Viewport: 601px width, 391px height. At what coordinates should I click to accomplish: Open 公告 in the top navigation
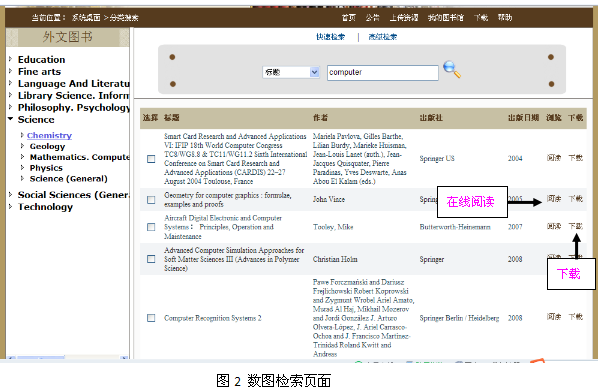coord(372,18)
